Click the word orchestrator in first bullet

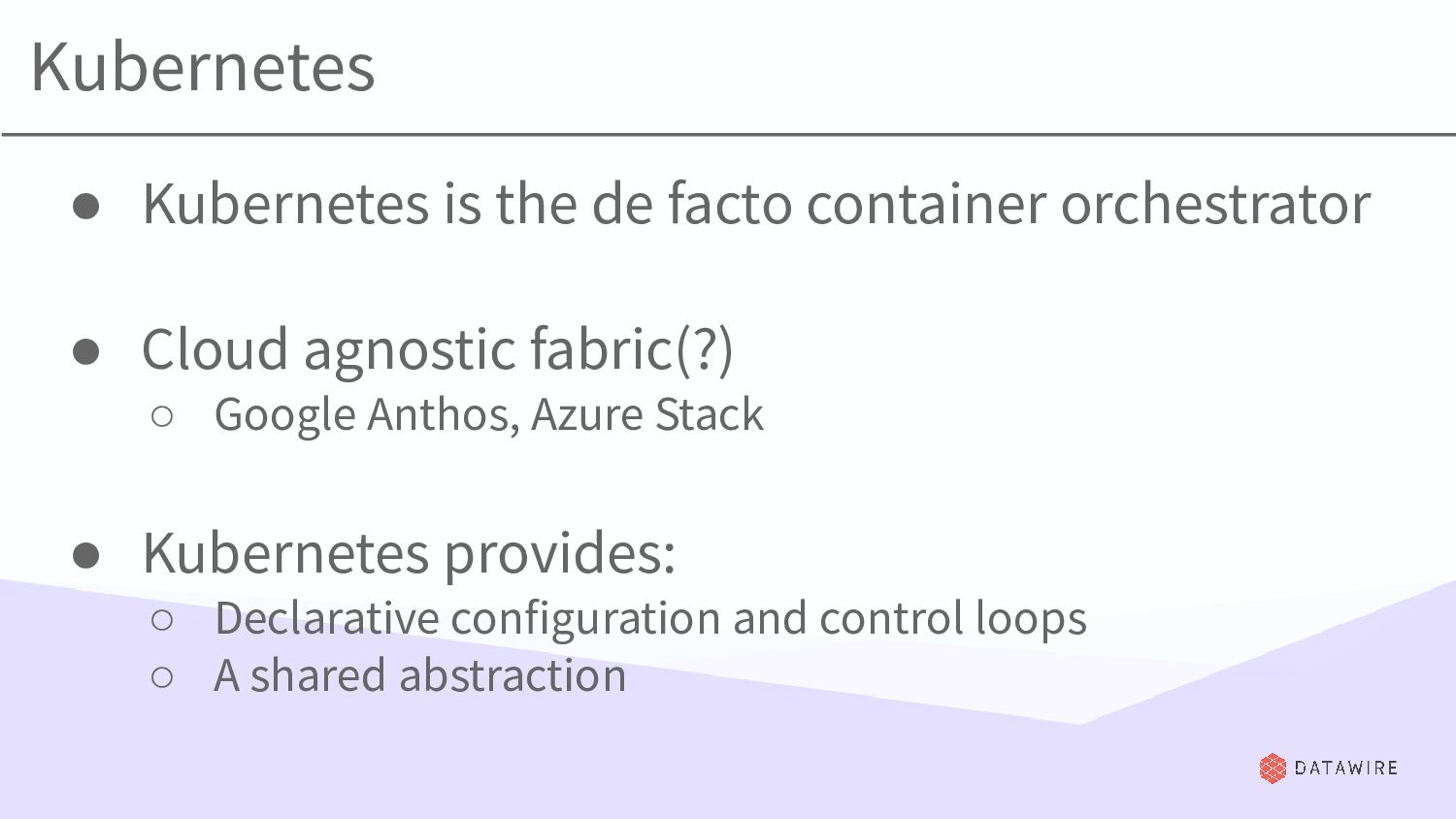click(1215, 204)
